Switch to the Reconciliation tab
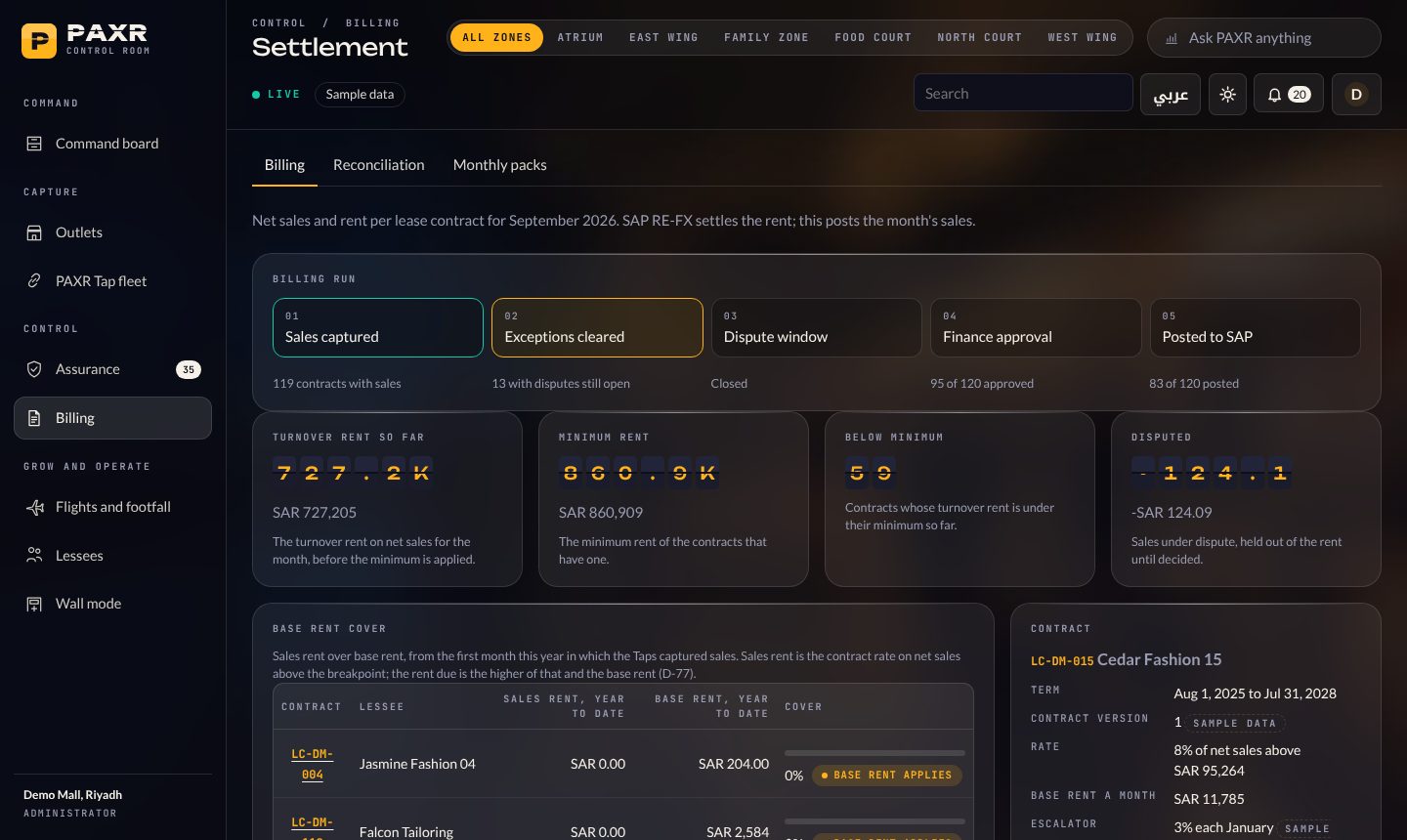 coord(379,165)
